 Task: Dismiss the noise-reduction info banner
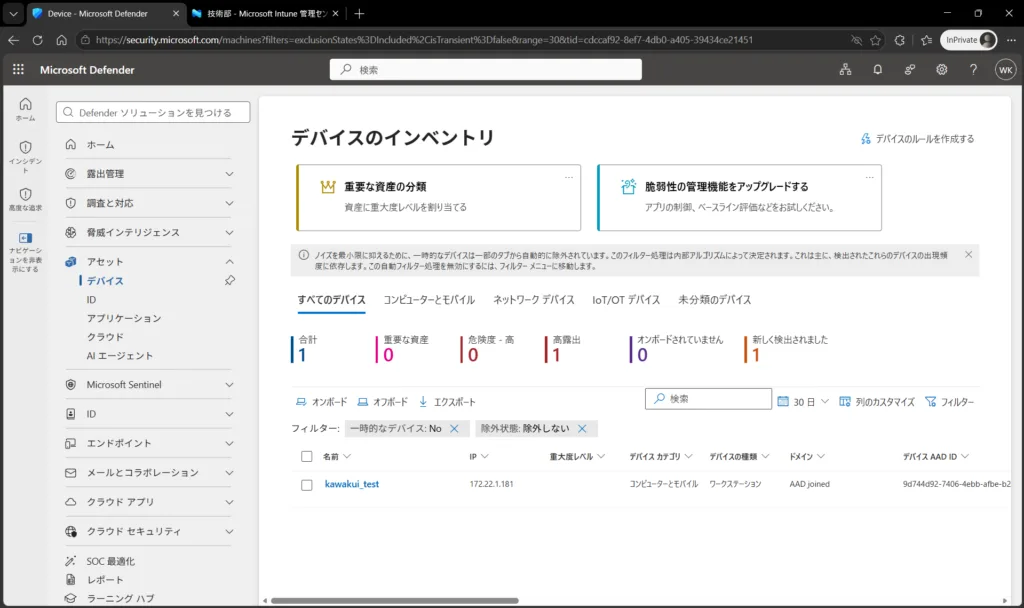968,255
